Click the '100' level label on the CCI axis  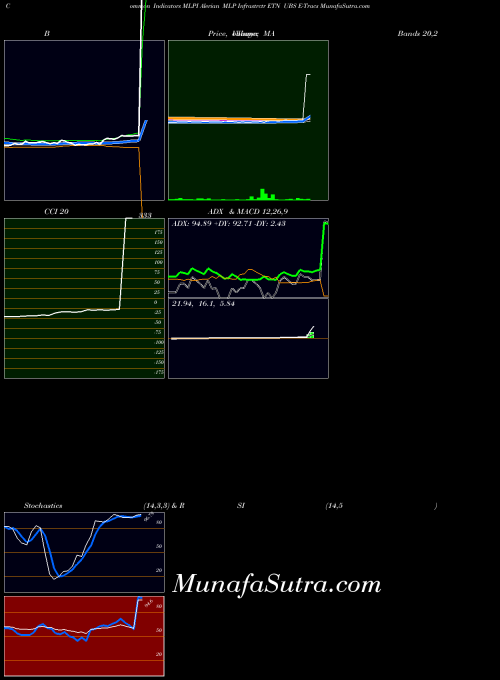[x=158, y=262]
